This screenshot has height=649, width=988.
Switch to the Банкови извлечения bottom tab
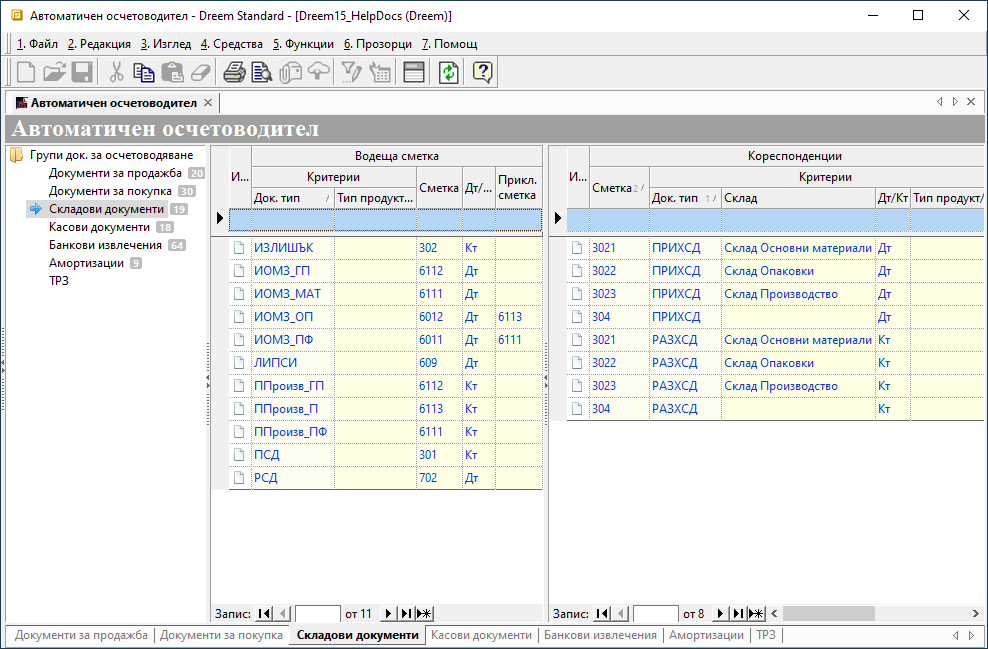click(x=601, y=635)
